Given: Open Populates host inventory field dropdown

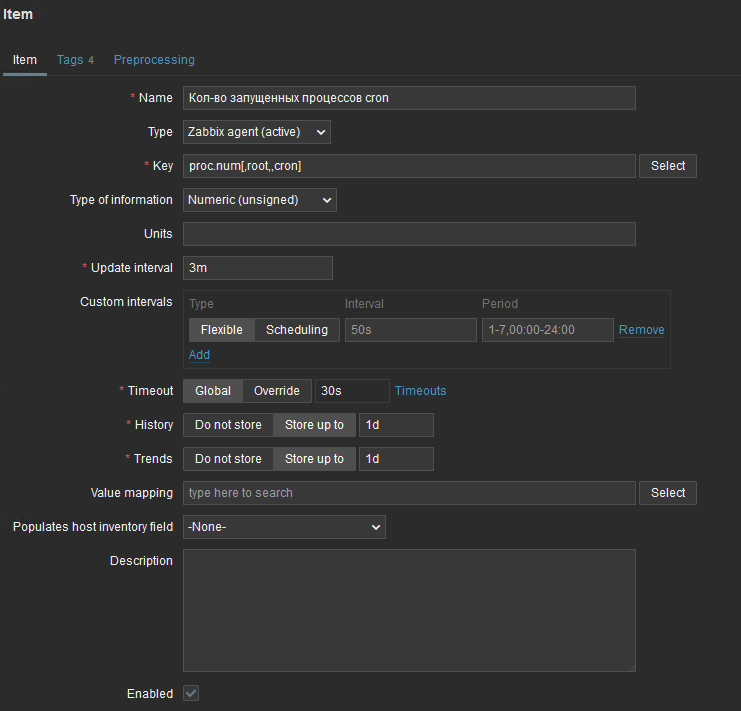Looking at the screenshot, I should (x=284, y=527).
